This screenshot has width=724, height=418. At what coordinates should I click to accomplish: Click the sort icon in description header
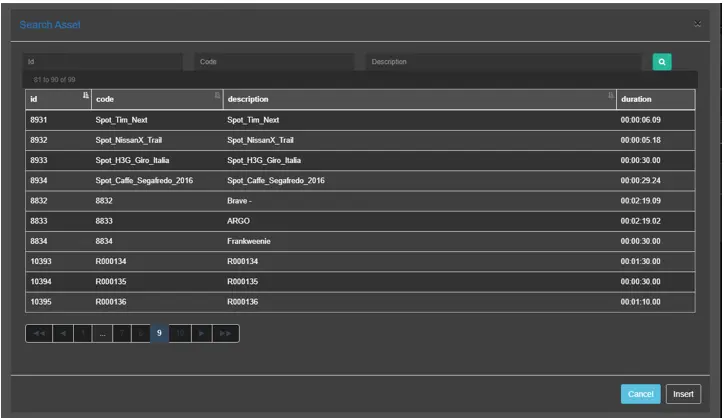611,97
